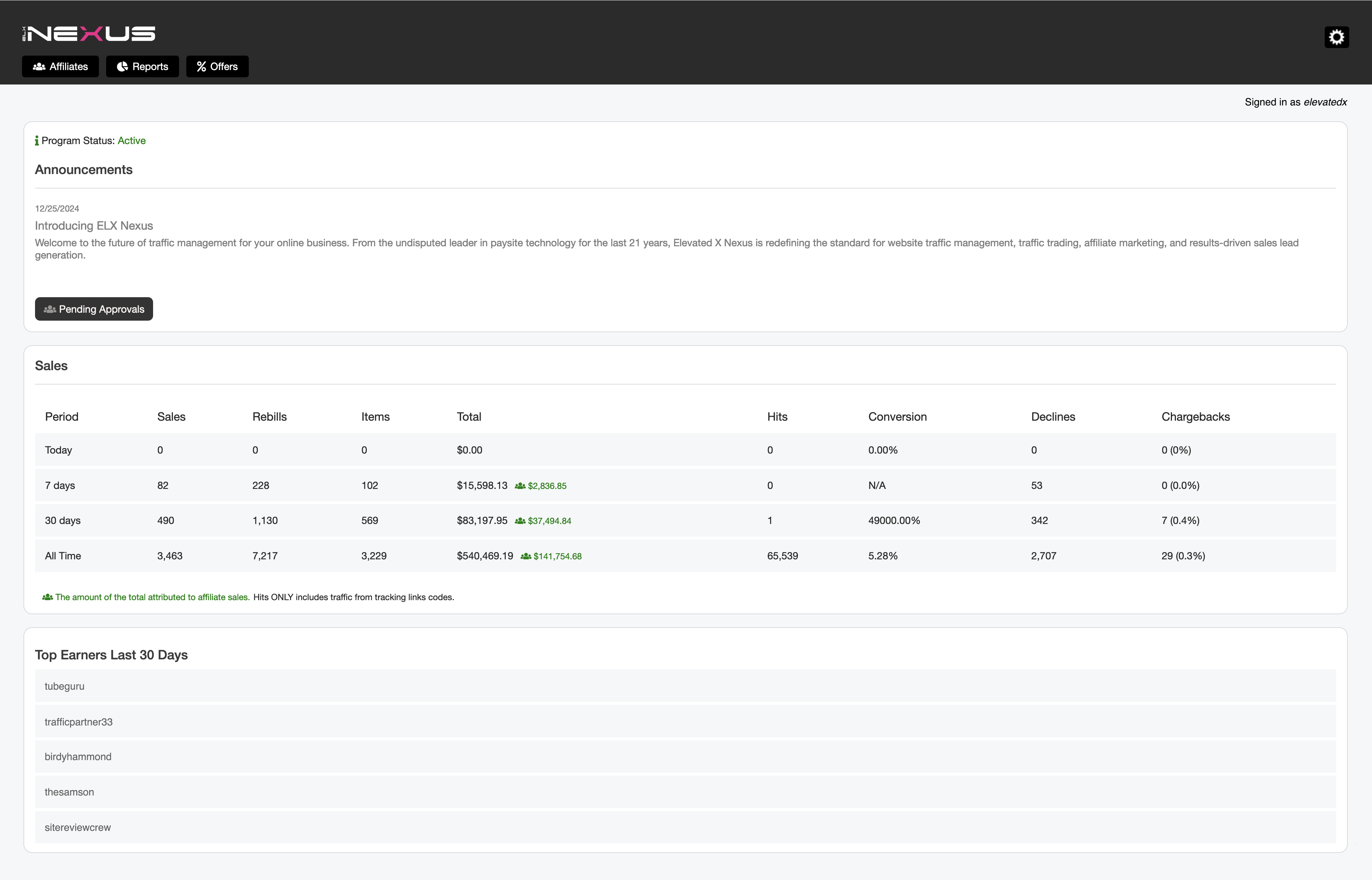Select birdyhammond in top earners

coord(78,757)
